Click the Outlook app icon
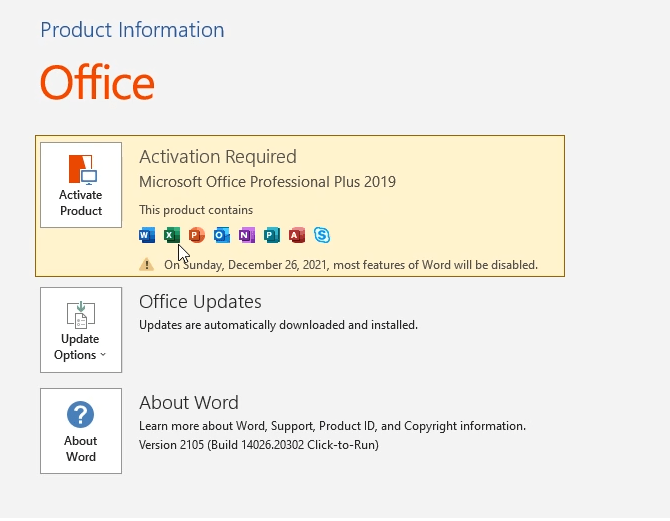This screenshot has height=521, width=670. (222, 235)
